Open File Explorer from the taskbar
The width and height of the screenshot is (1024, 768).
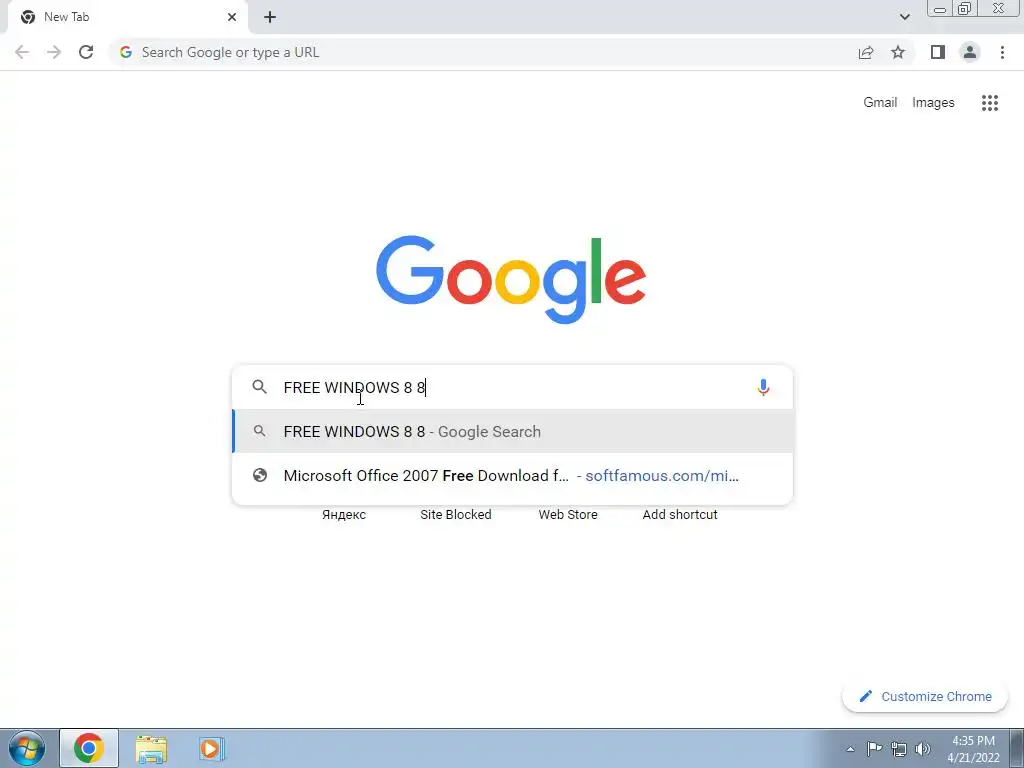(151, 748)
